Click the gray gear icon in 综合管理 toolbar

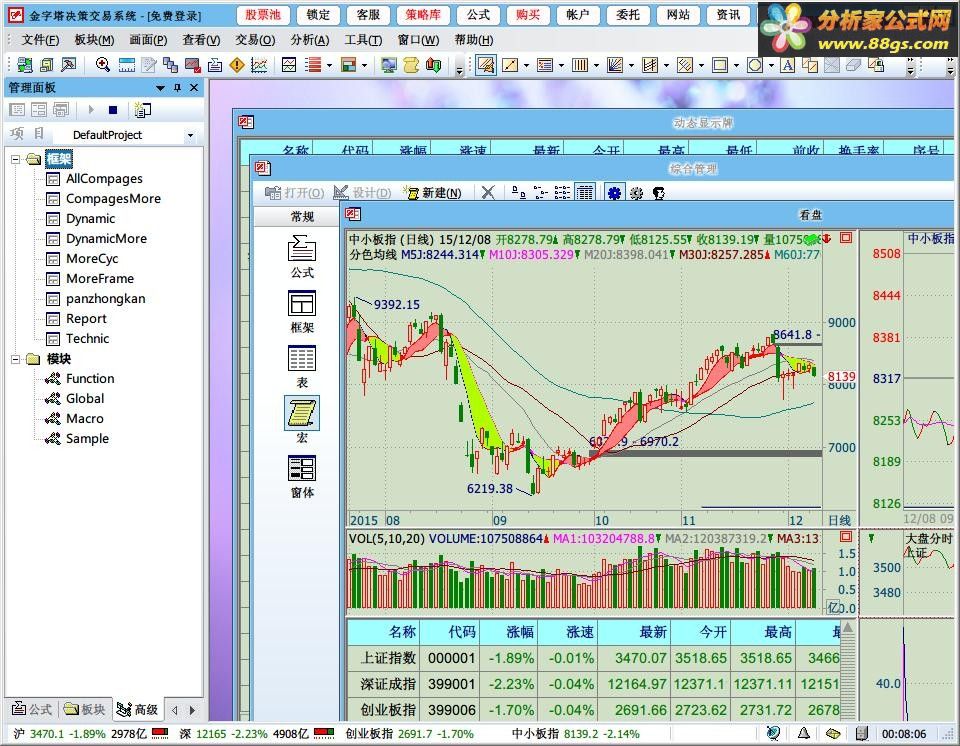pyautogui.click(x=636, y=193)
